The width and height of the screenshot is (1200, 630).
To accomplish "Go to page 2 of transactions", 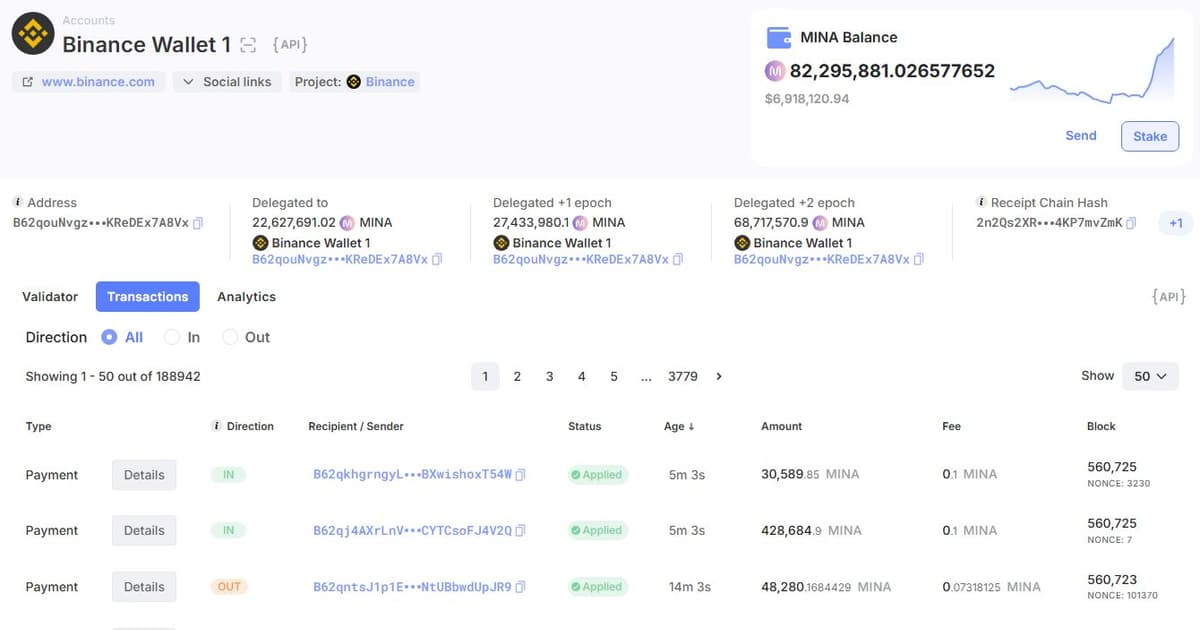I will pyautogui.click(x=517, y=376).
